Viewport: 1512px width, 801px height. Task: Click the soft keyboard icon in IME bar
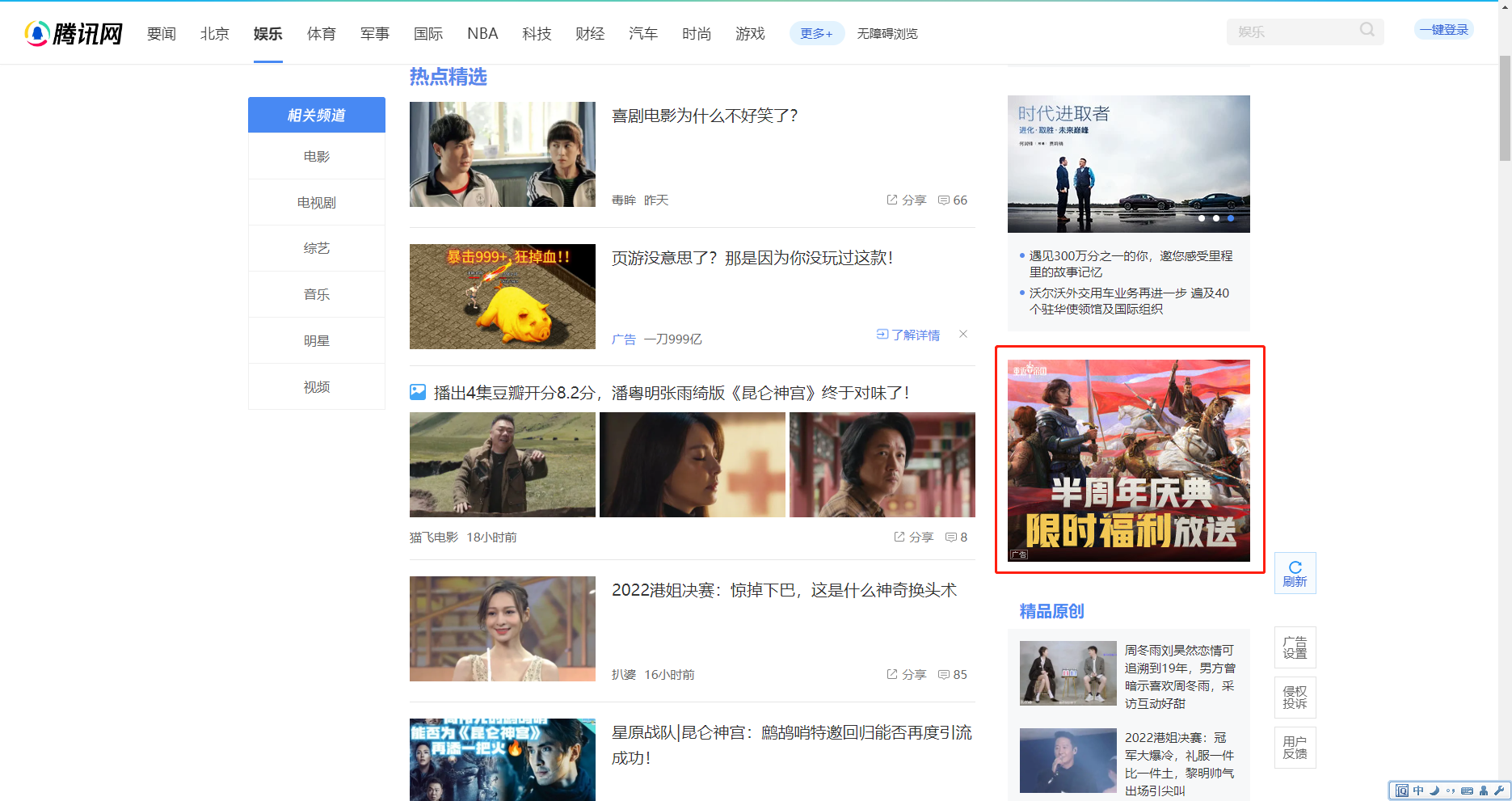pyautogui.click(x=1467, y=790)
